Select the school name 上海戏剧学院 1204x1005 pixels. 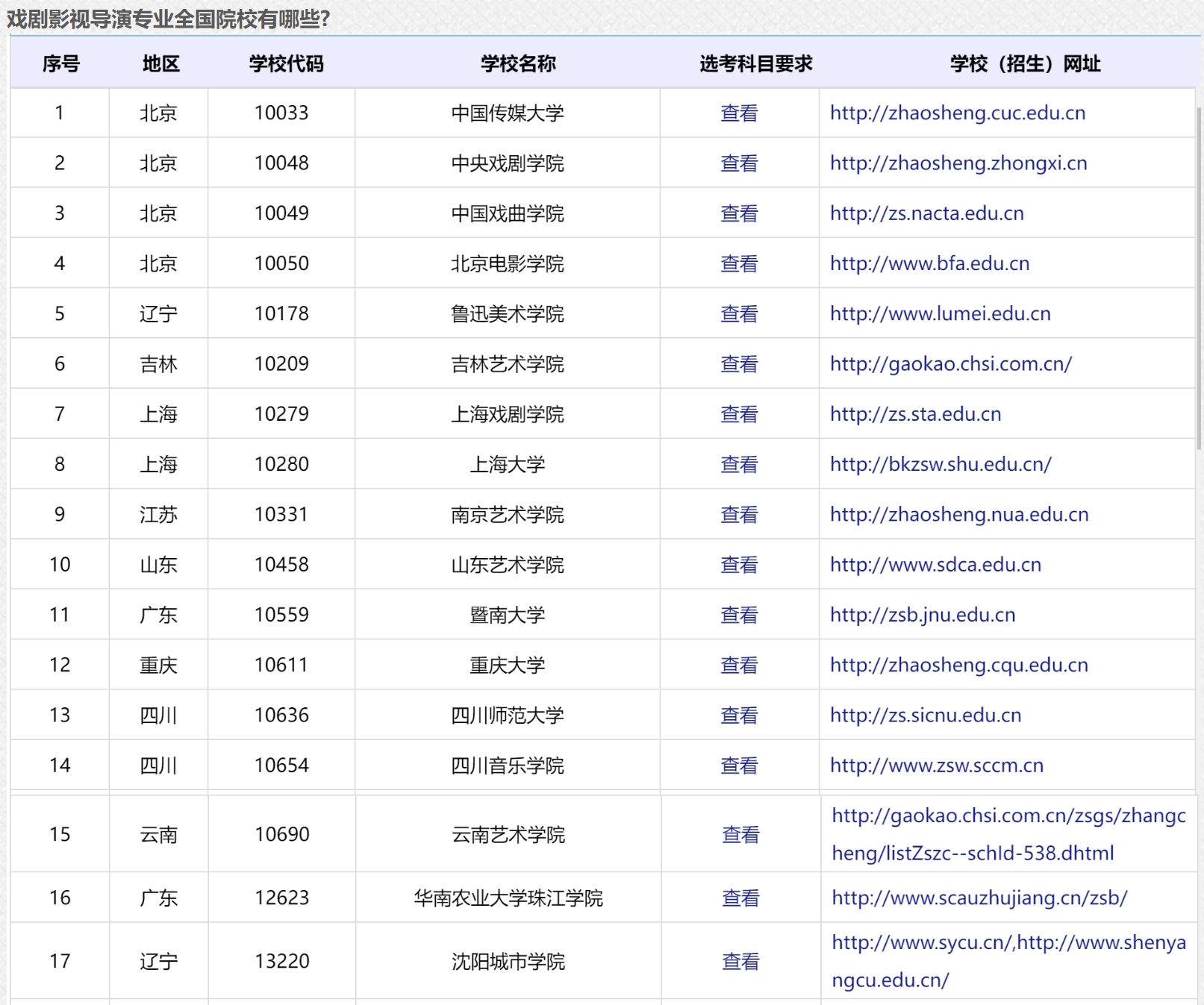click(508, 414)
